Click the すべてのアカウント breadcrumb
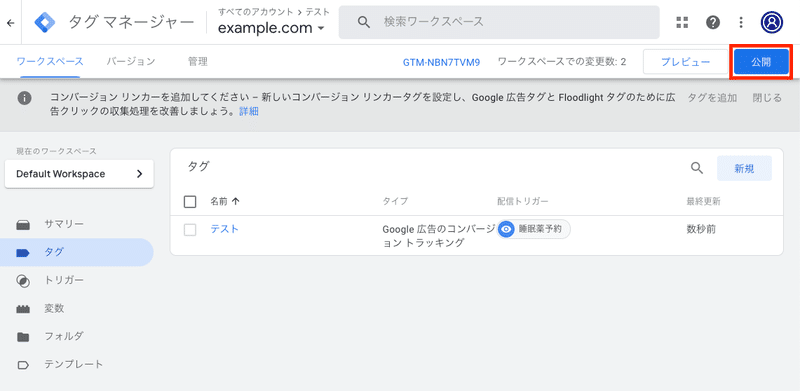Viewport: 800px width, 391px height. [256, 12]
